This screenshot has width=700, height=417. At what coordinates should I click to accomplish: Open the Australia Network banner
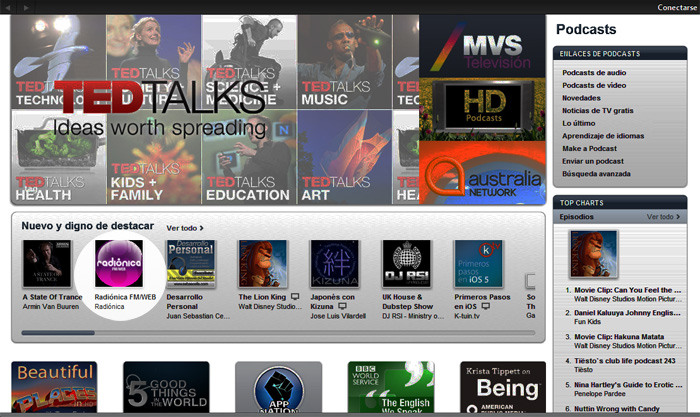coord(483,171)
